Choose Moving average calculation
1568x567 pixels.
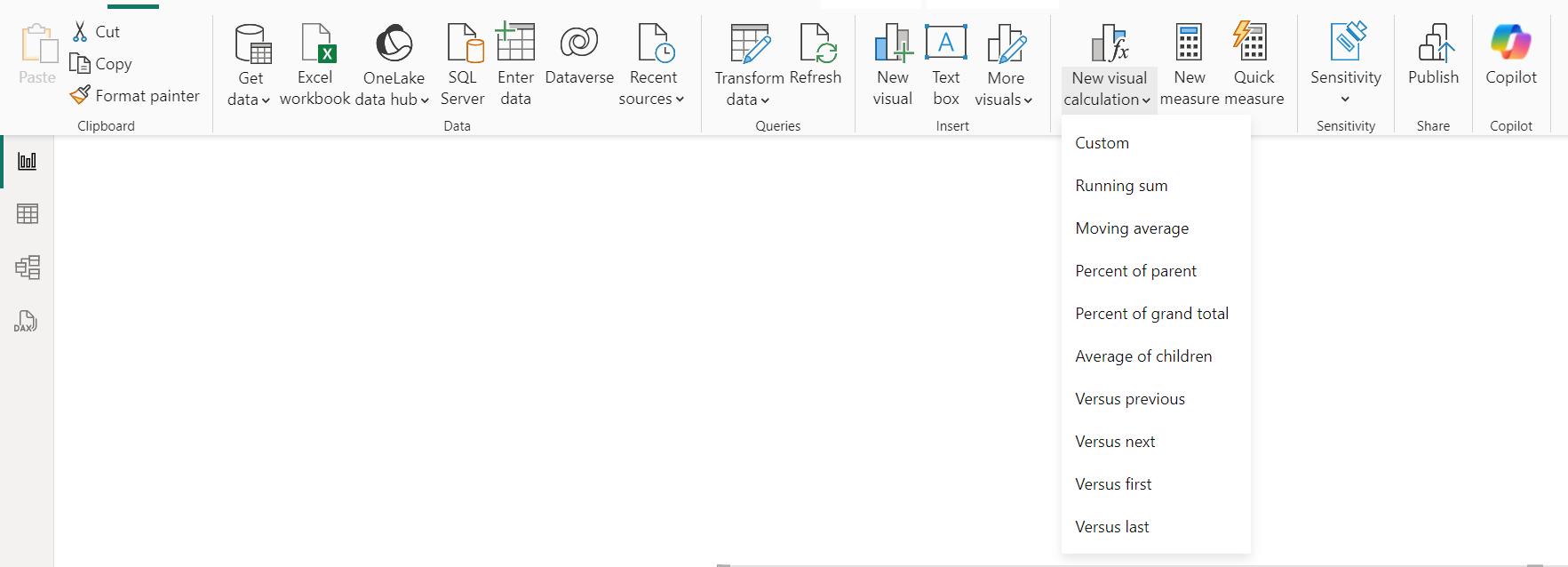(x=1156, y=228)
